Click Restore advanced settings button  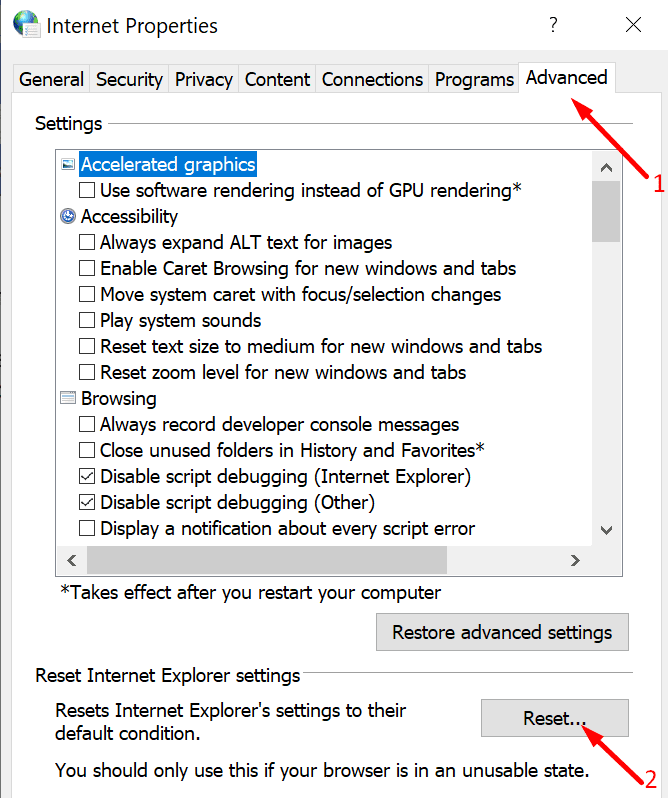(x=502, y=632)
